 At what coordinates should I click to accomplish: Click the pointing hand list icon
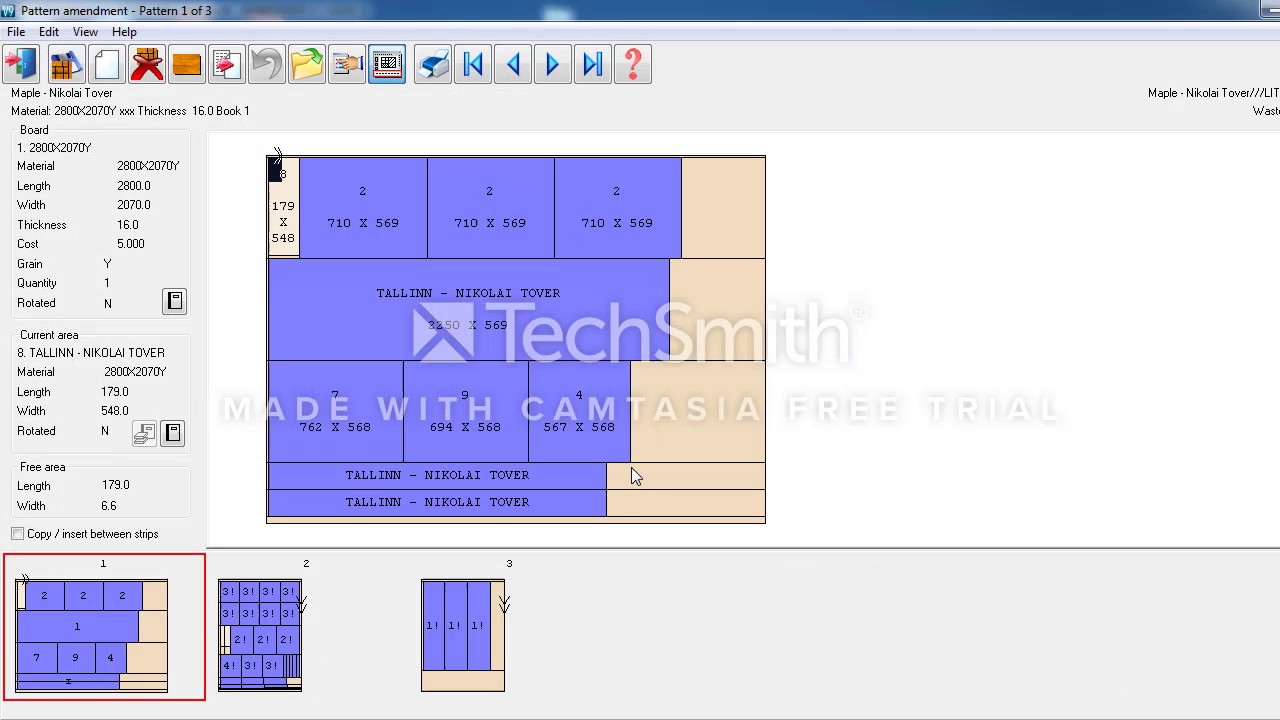pos(347,65)
